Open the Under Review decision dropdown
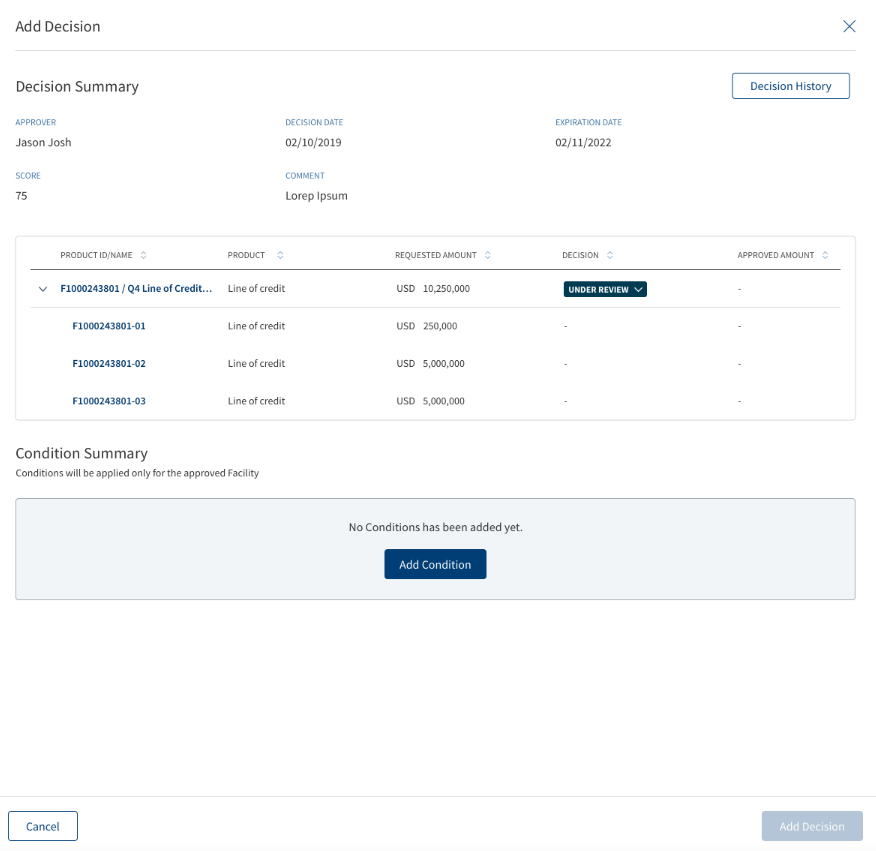This screenshot has width=876, height=851. tap(605, 289)
